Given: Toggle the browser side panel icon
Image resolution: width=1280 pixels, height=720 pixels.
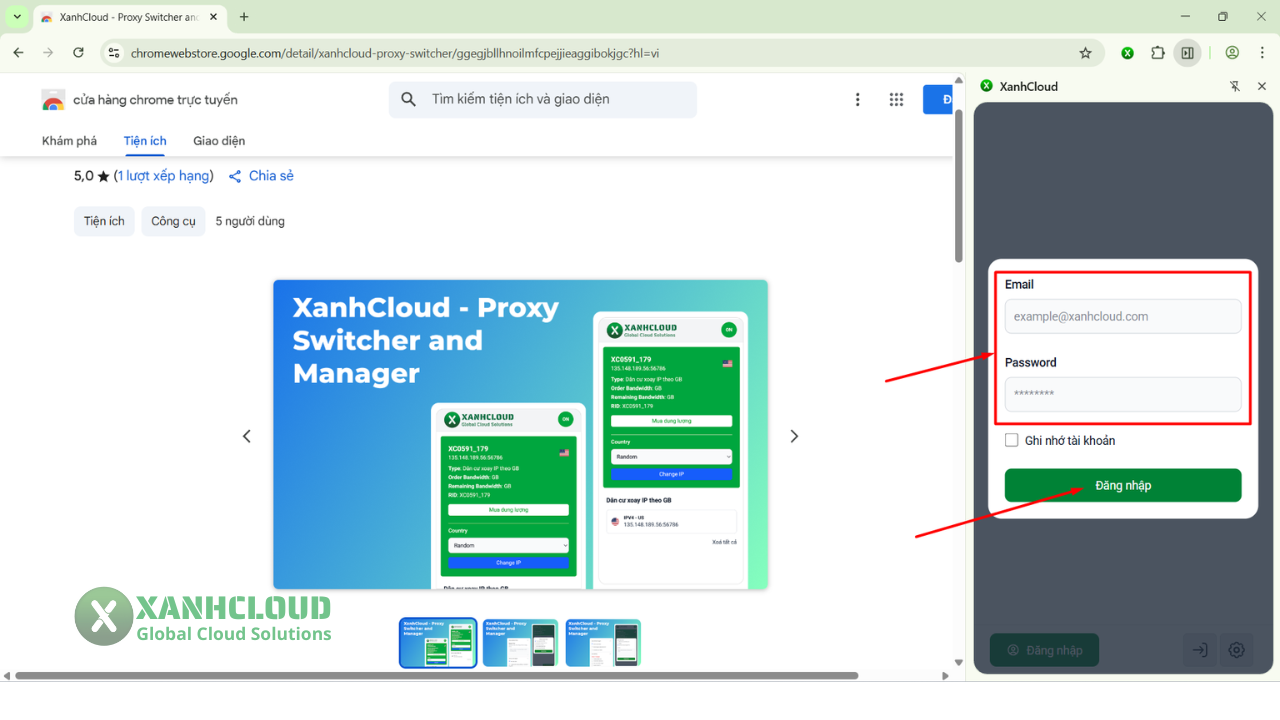Looking at the screenshot, I should [x=1187, y=53].
